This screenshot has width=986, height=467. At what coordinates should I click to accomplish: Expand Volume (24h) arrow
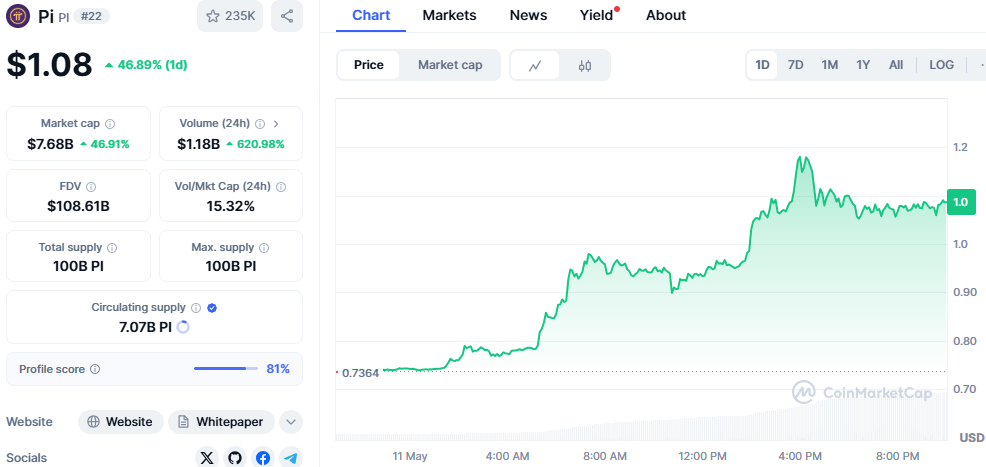click(x=276, y=124)
